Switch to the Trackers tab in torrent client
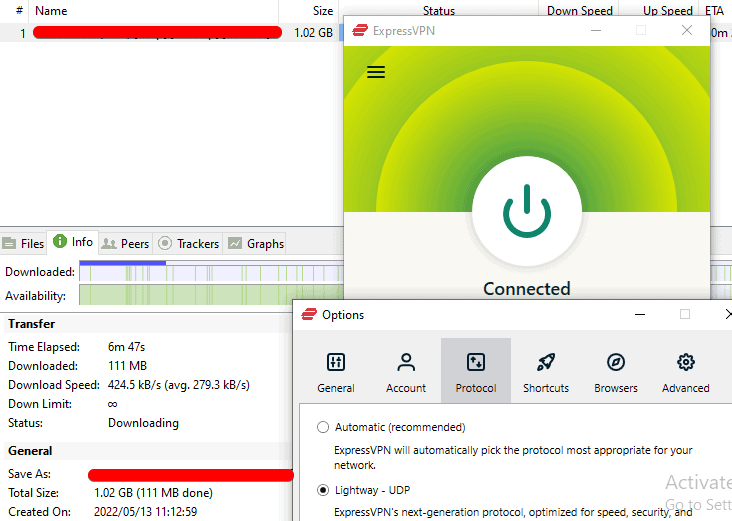 [x=188, y=243]
